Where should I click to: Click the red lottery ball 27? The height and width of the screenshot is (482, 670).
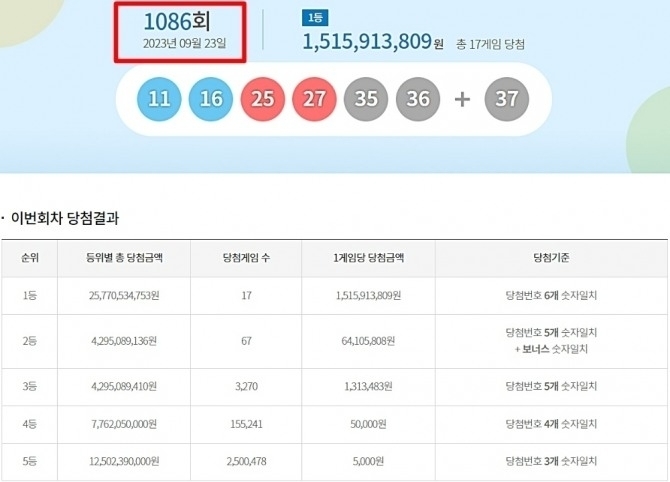click(x=314, y=99)
